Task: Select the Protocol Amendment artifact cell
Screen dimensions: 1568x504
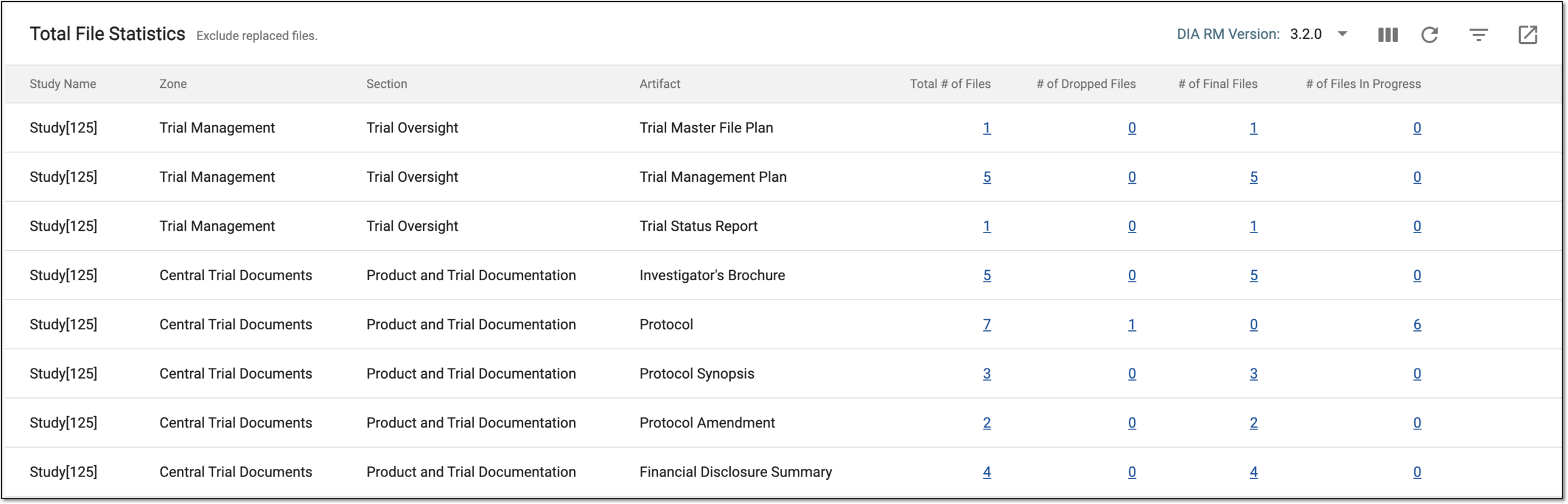Action: [x=707, y=423]
